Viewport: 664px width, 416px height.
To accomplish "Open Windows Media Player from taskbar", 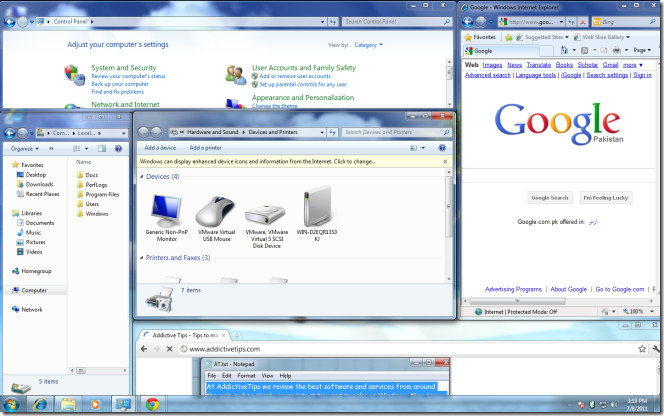I will (x=95, y=405).
